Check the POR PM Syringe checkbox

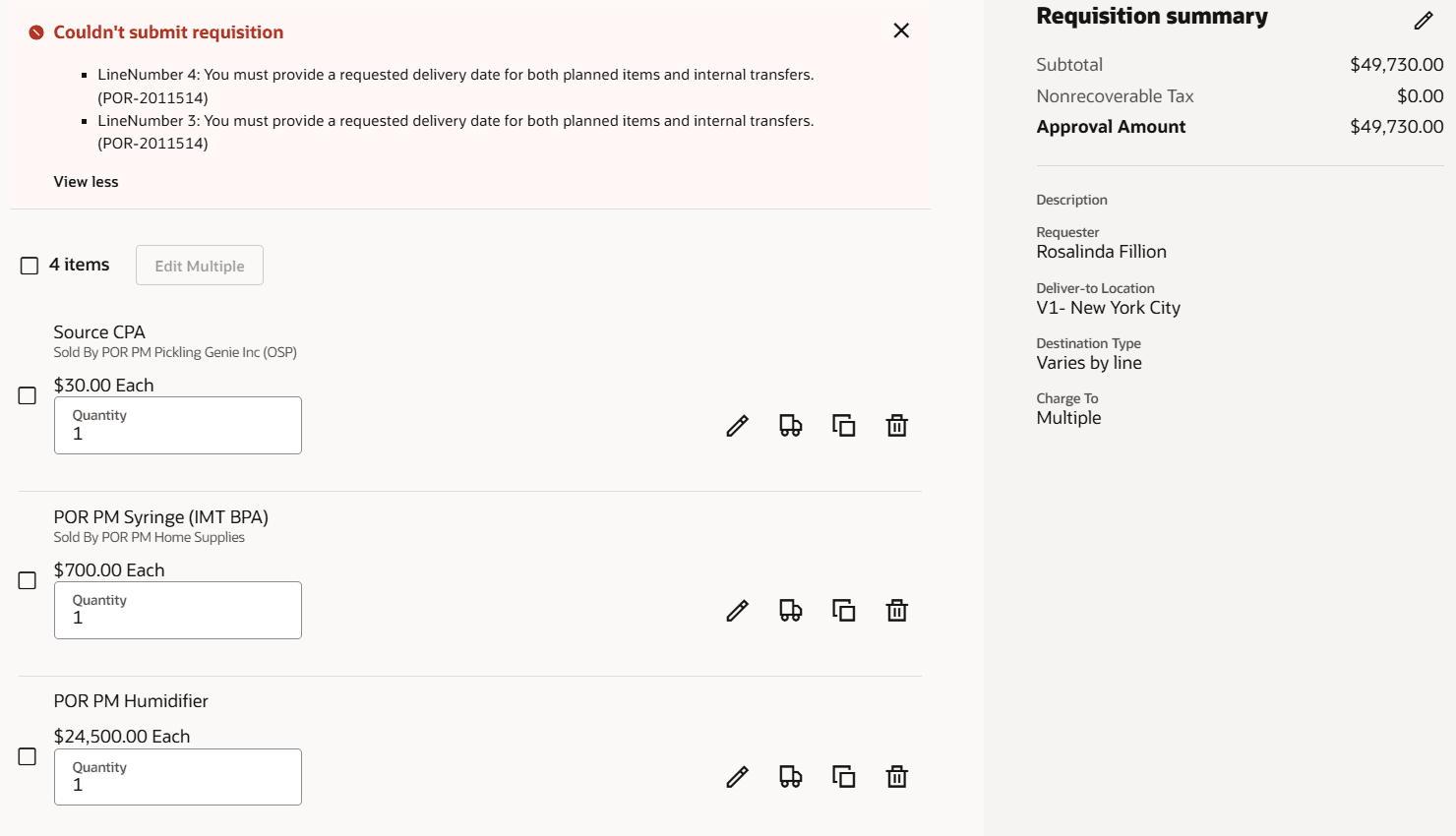[29, 580]
